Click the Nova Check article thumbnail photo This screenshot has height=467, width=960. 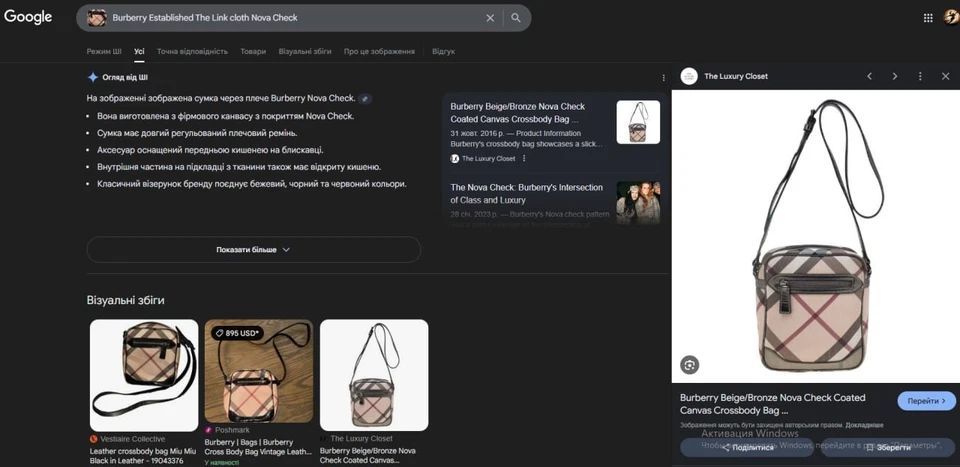tap(638, 203)
